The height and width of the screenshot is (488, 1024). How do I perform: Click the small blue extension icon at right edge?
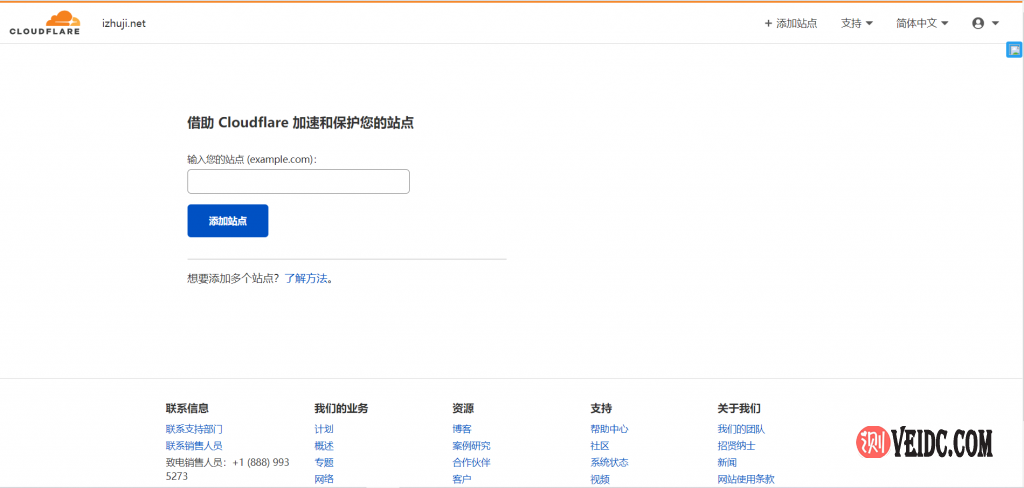(1015, 50)
